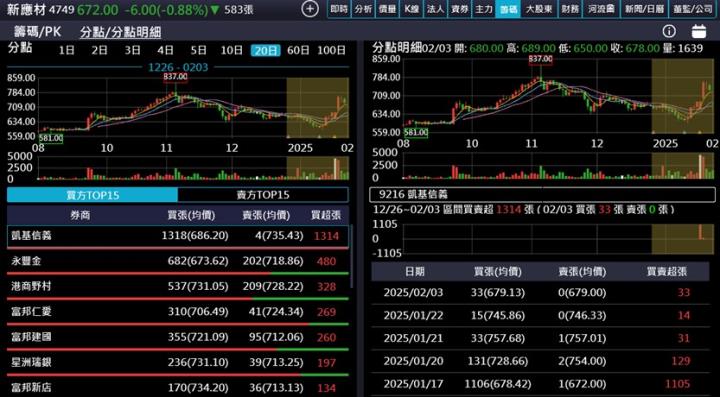
Task: Select the 2025/02/03 detail row
Action: [540, 292]
